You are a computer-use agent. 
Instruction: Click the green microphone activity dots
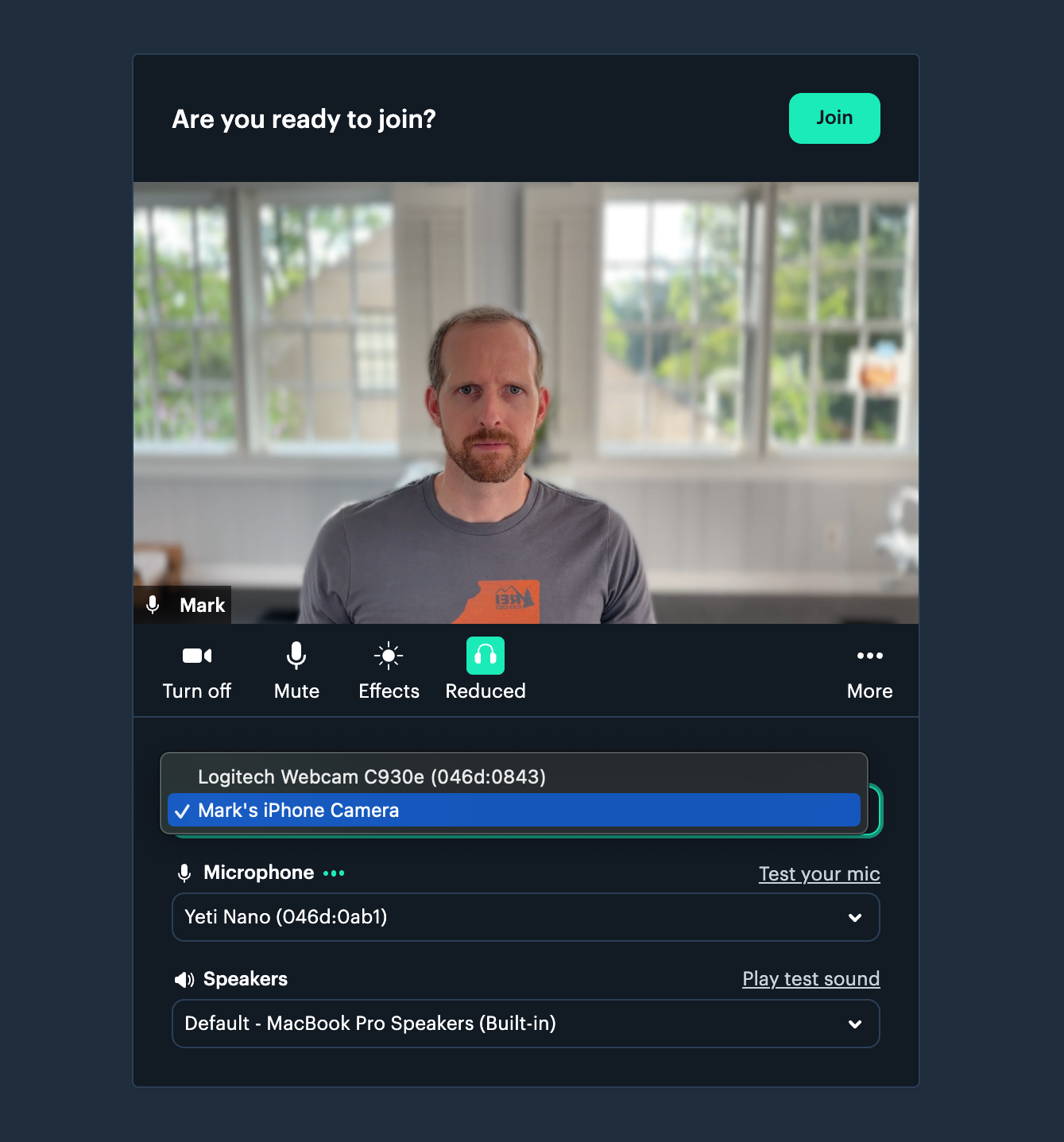(334, 873)
